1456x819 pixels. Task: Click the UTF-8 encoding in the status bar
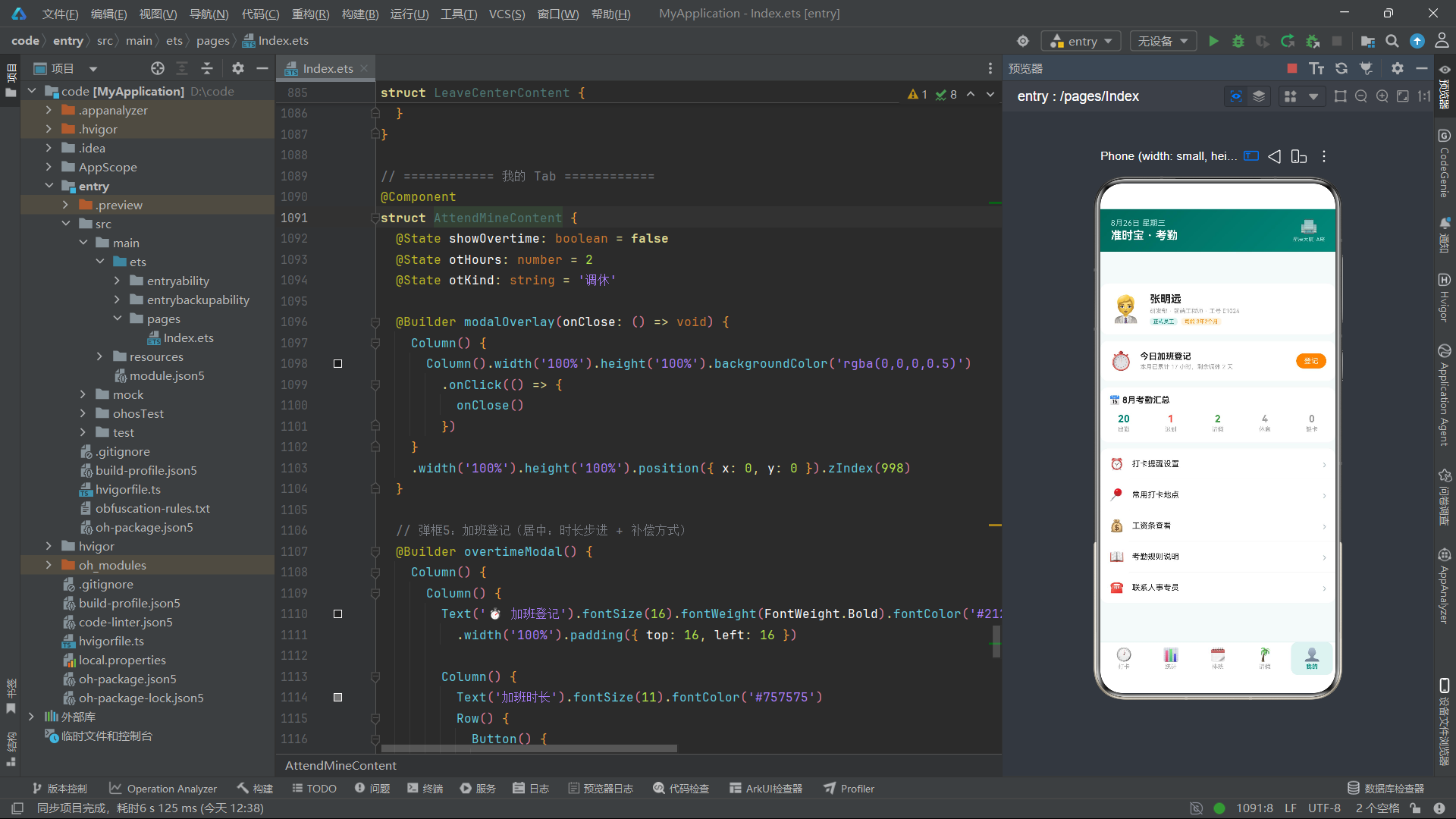click(1324, 808)
